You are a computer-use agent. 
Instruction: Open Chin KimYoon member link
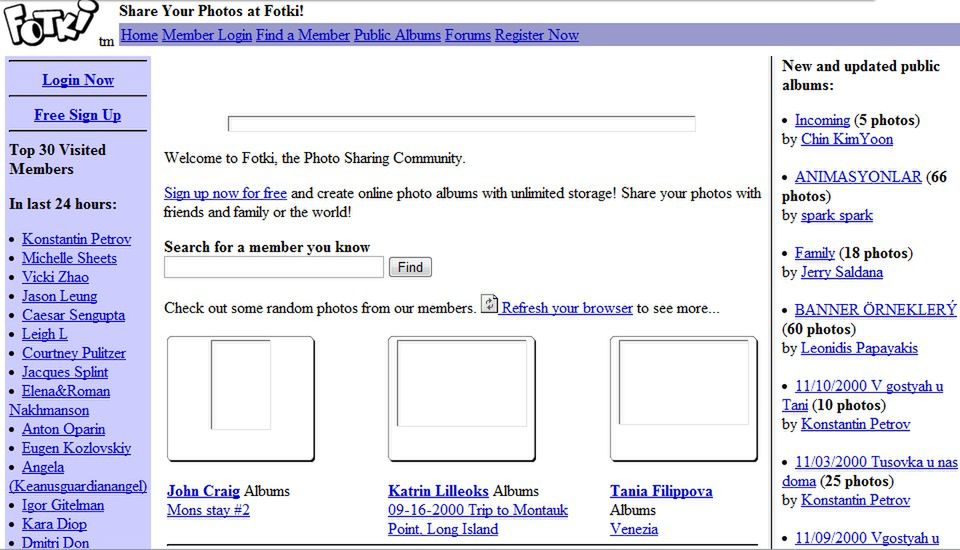click(847, 138)
